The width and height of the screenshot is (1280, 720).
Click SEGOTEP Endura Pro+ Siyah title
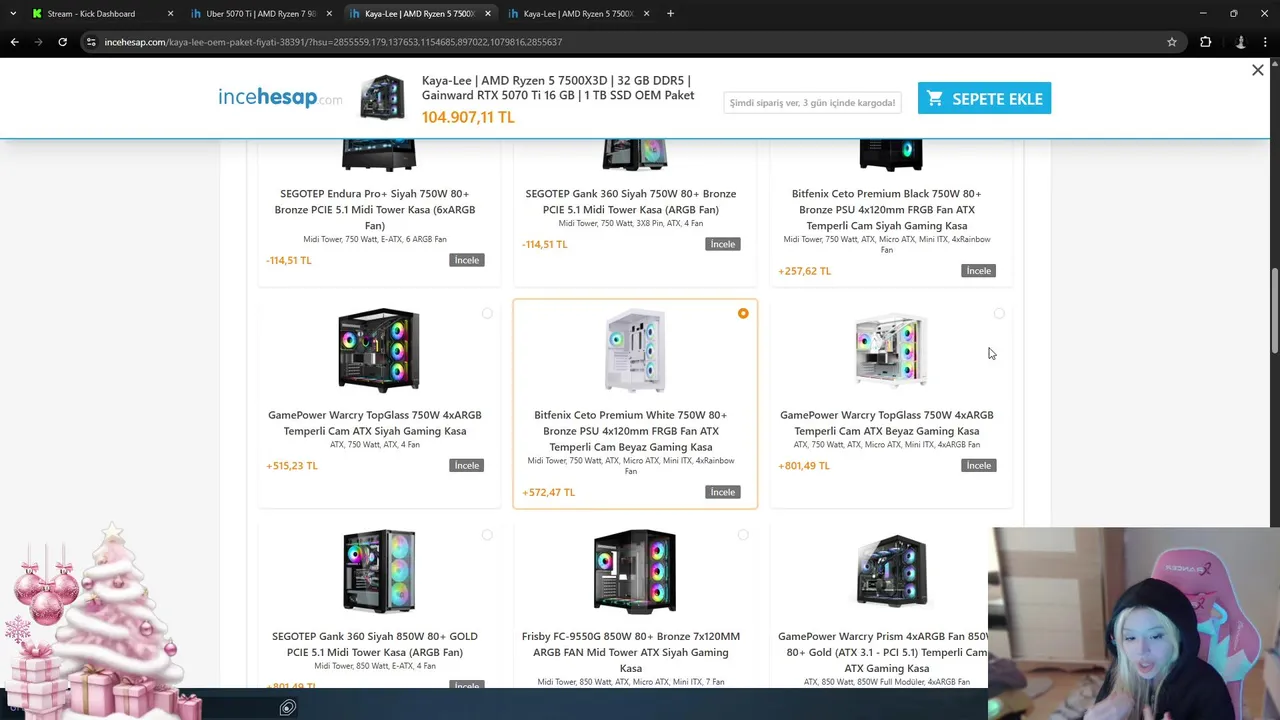(375, 209)
